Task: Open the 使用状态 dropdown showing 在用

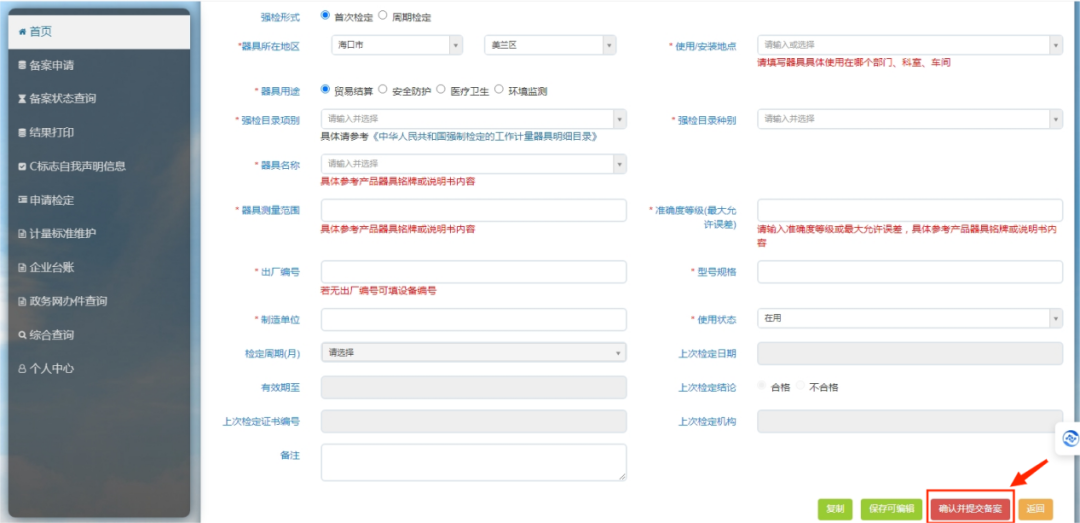Action: pyautogui.click(x=910, y=318)
